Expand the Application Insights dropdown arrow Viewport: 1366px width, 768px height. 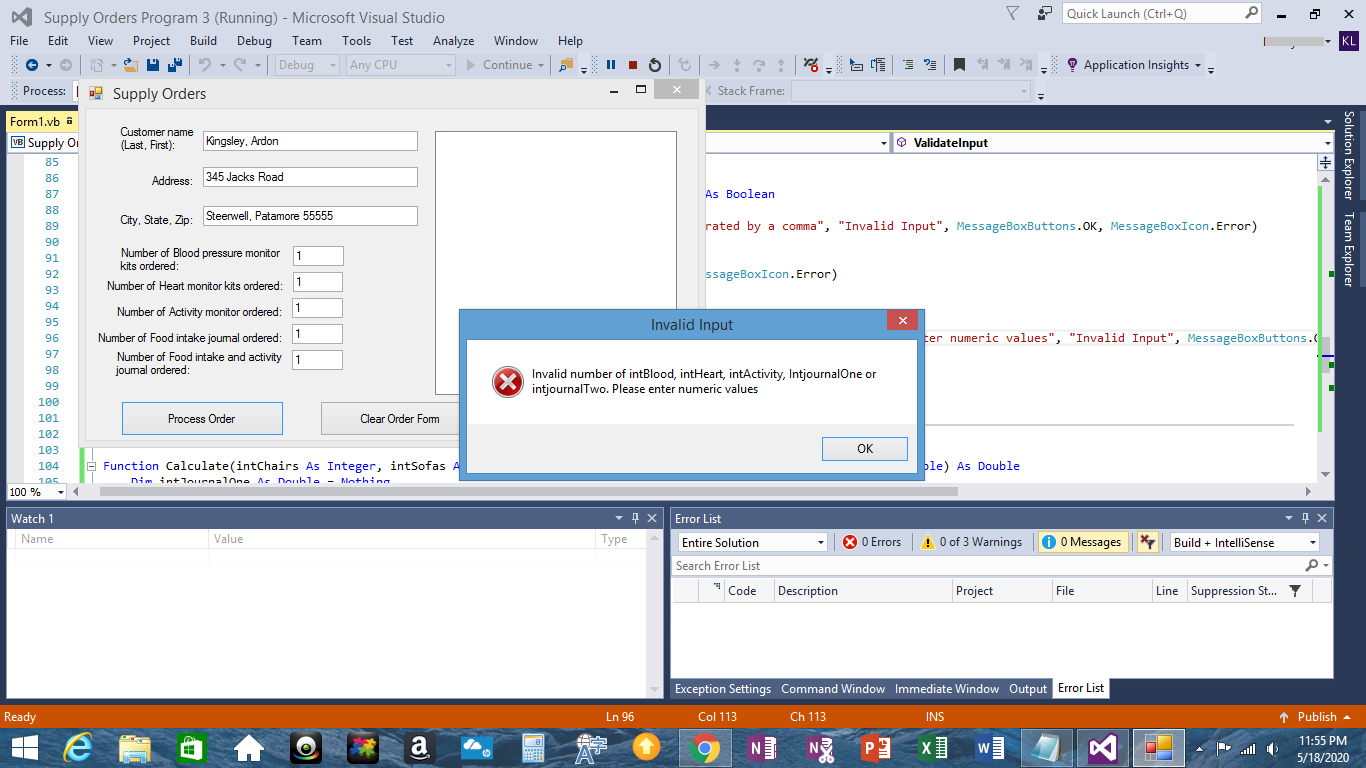tap(1197, 65)
